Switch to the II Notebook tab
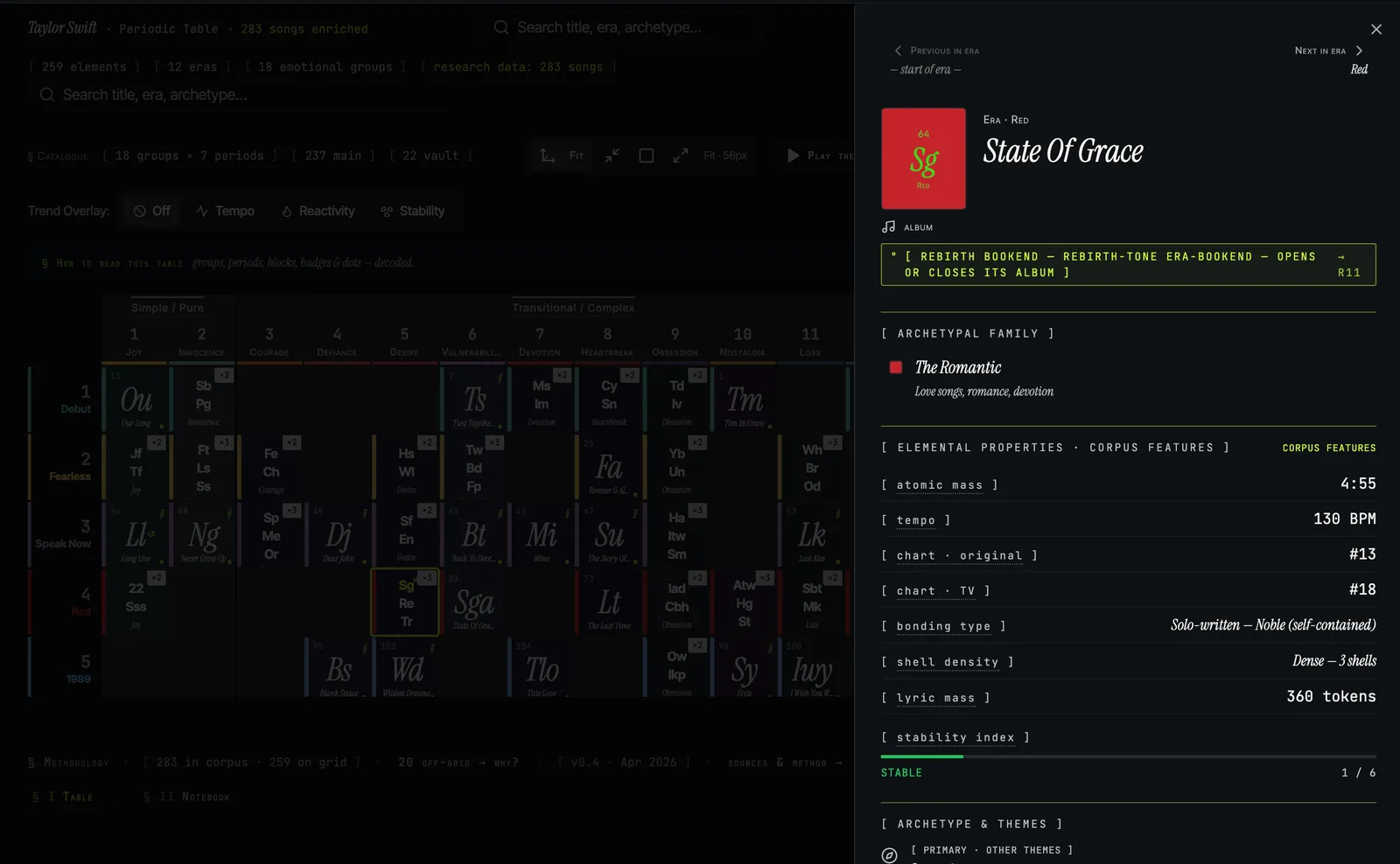The image size is (1400, 864). [x=186, y=797]
